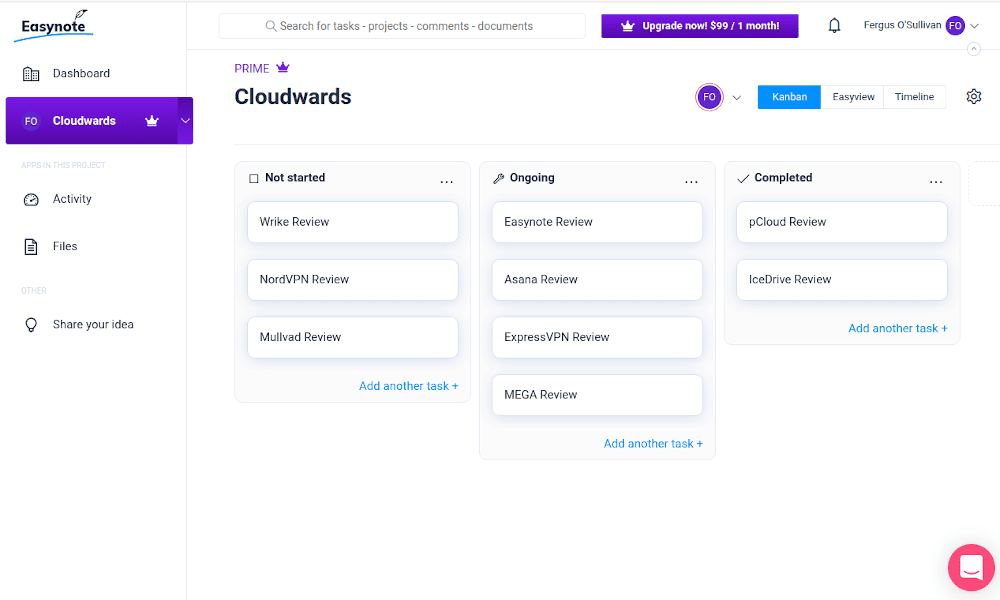
Task: Click the checkmark icon beside Completed
Action: (x=743, y=179)
